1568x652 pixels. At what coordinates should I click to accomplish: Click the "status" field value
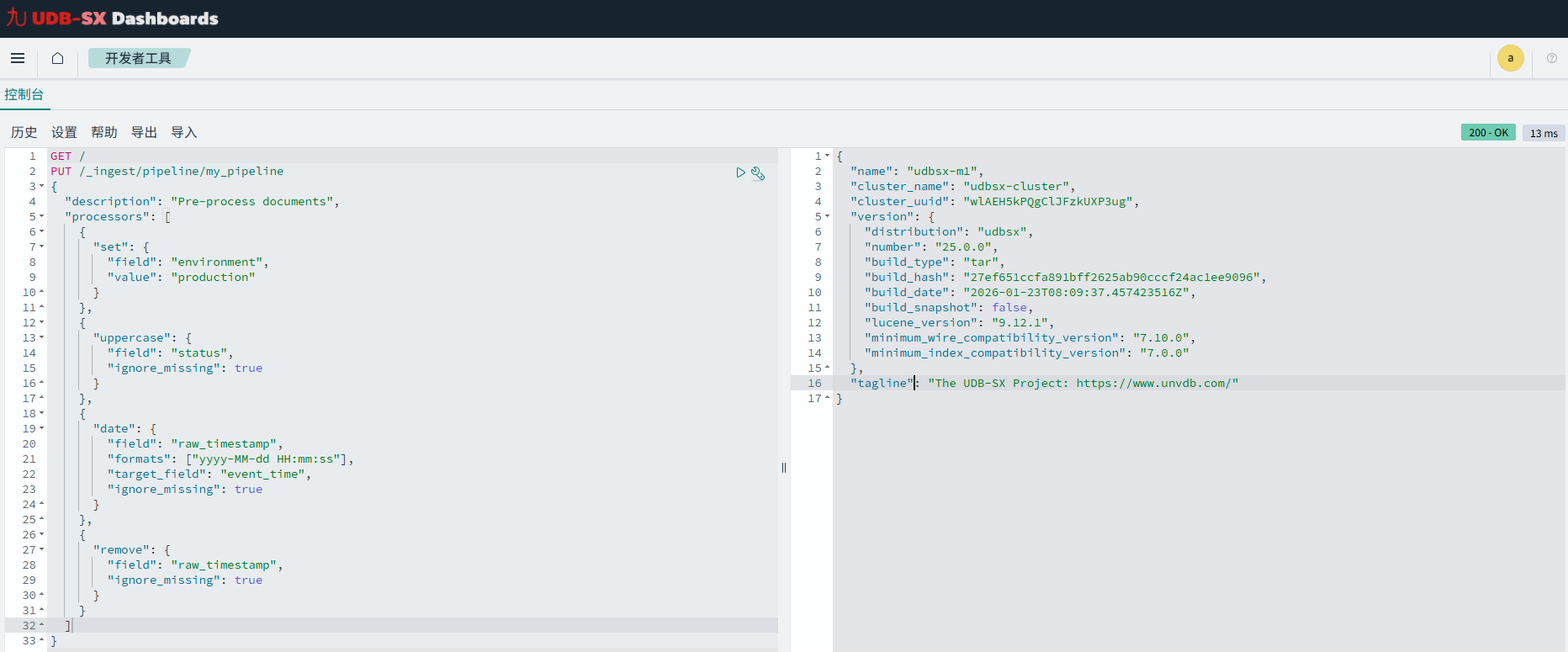point(199,353)
